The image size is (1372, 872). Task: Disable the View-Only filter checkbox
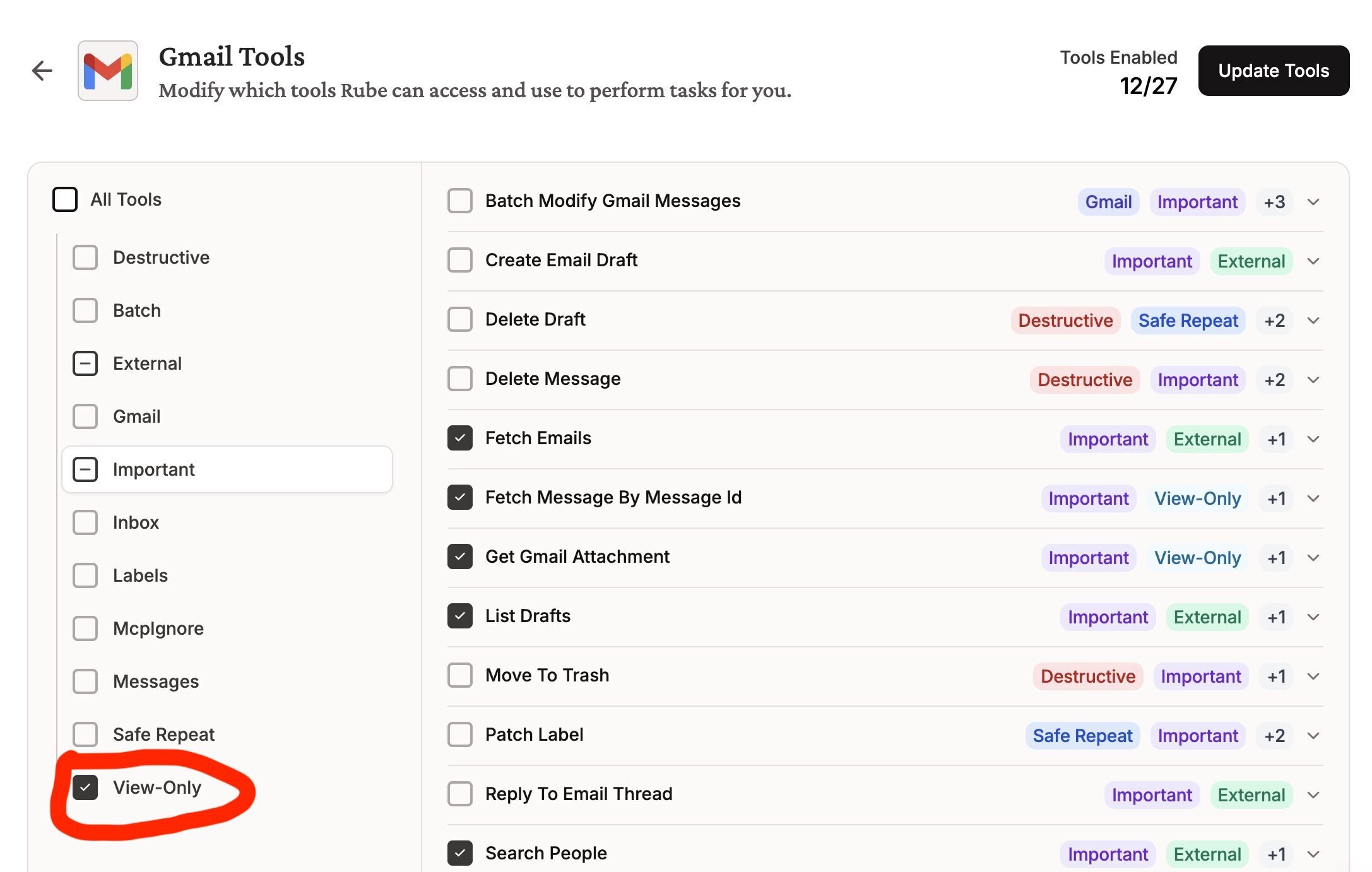tap(86, 787)
